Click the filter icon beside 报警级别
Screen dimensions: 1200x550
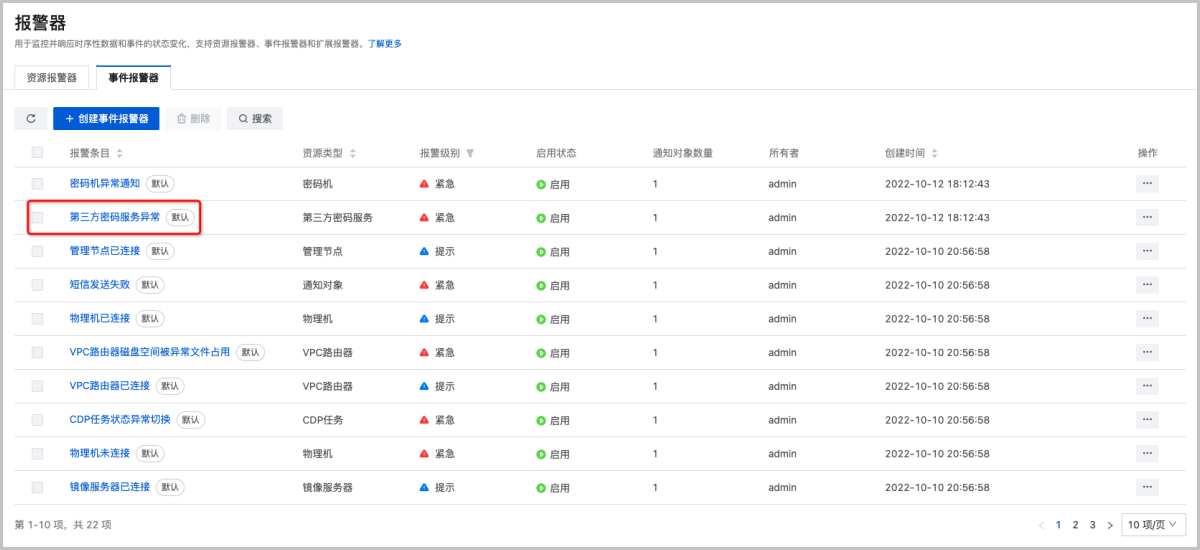[470, 154]
